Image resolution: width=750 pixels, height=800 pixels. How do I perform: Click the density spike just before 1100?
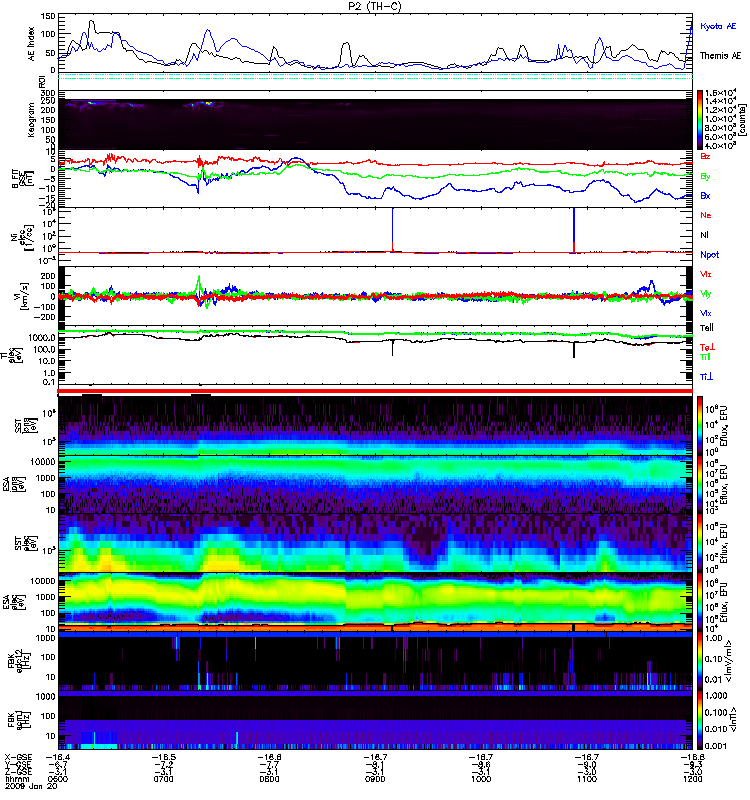[574, 230]
